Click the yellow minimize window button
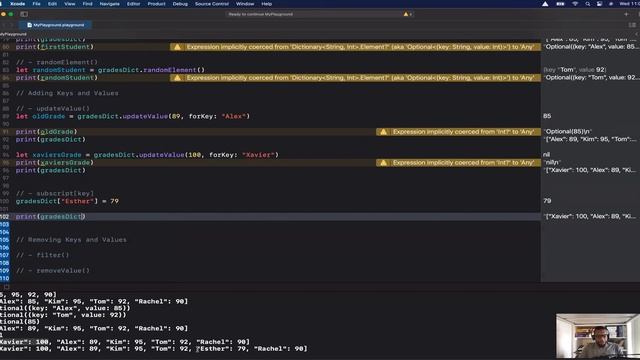This screenshot has width=640, height=360. (4, 14)
